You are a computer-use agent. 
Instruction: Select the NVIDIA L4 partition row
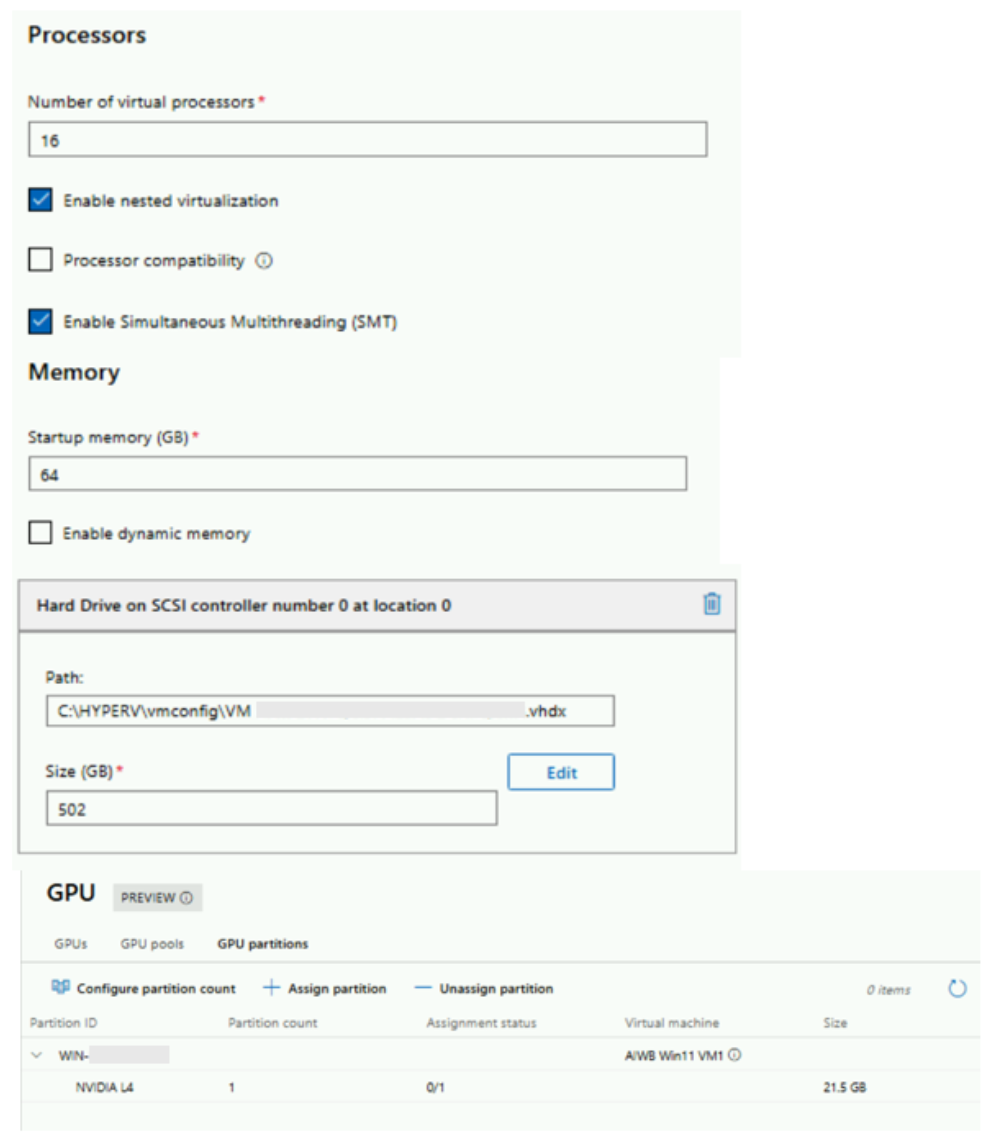(105, 1087)
